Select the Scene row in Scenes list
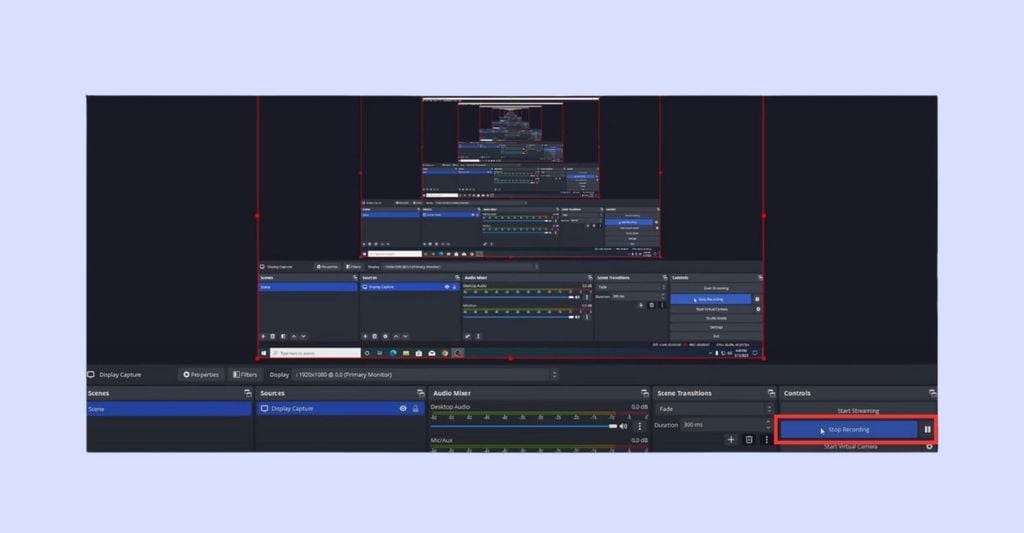This screenshot has height=533, width=1024. click(169, 409)
